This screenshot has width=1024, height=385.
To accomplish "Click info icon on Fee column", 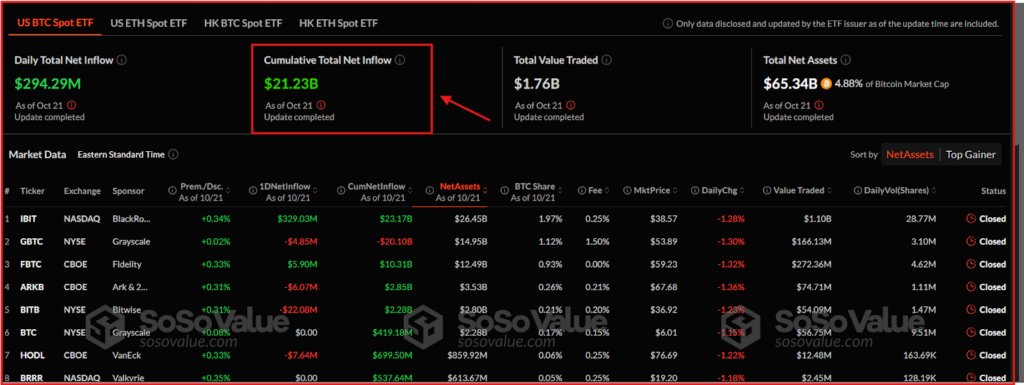I will pyautogui.click(x=581, y=191).
